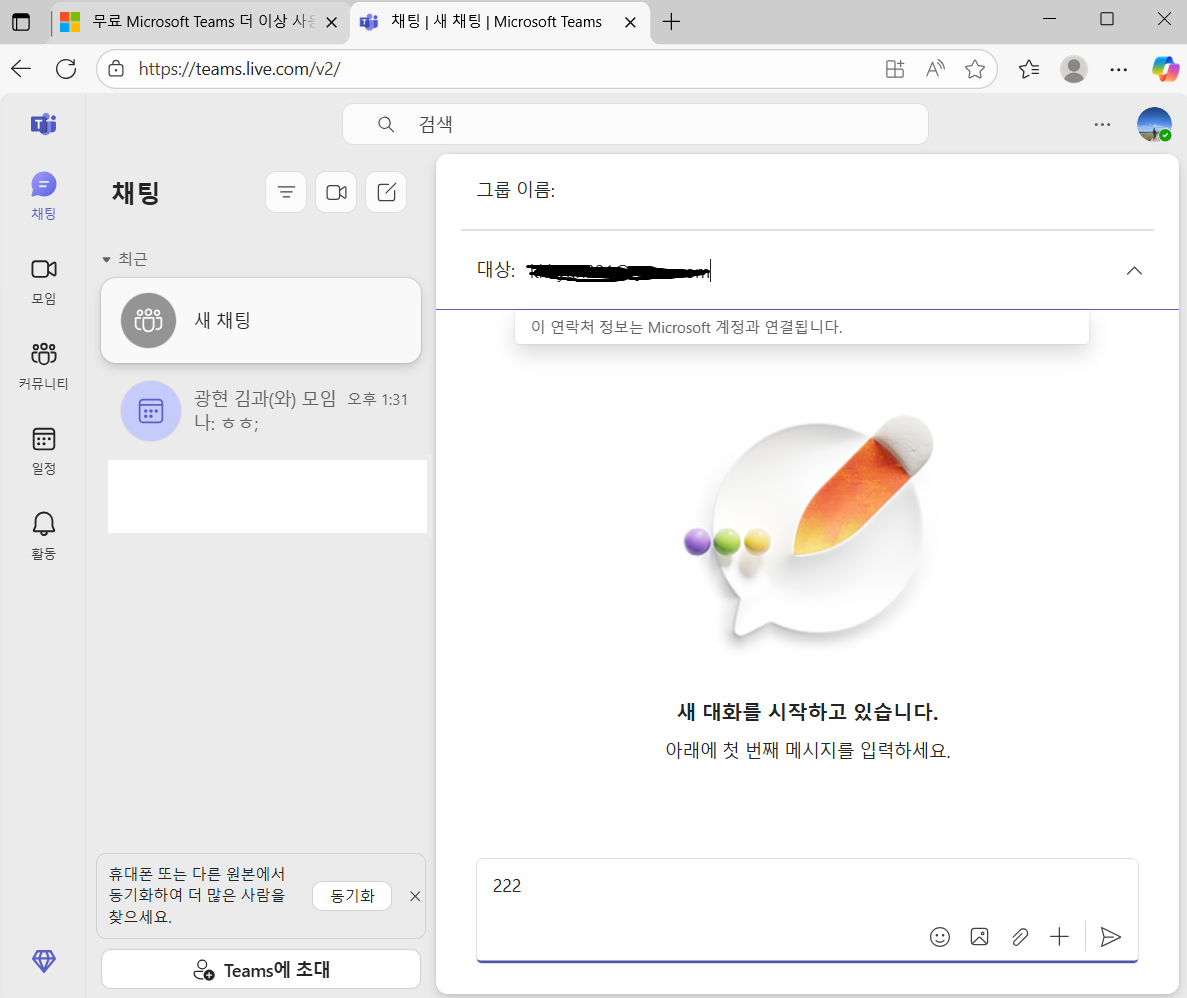1187x998 pixels.
Task: Close the 채팅 | 새 채팅 tab
Action: coord(630,23)
